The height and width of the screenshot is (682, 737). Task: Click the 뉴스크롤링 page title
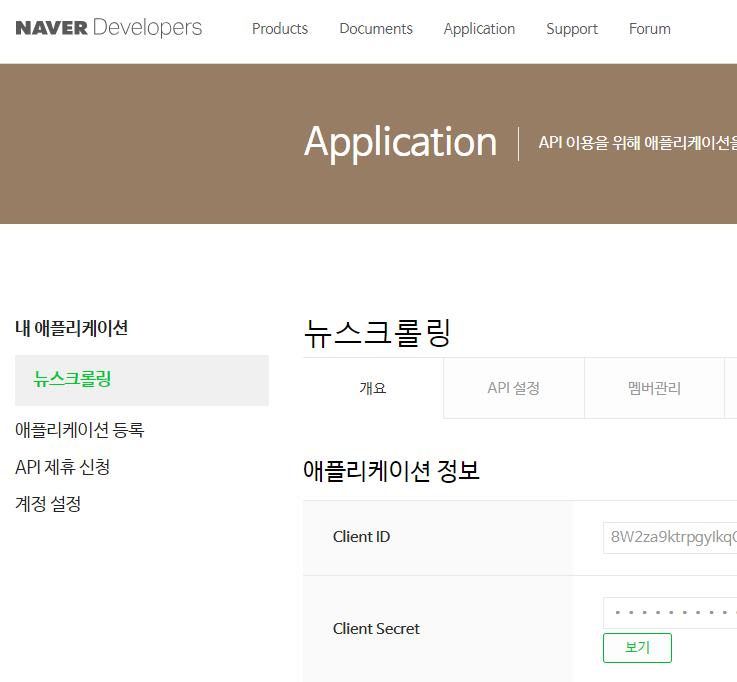[x=377, y=333]
